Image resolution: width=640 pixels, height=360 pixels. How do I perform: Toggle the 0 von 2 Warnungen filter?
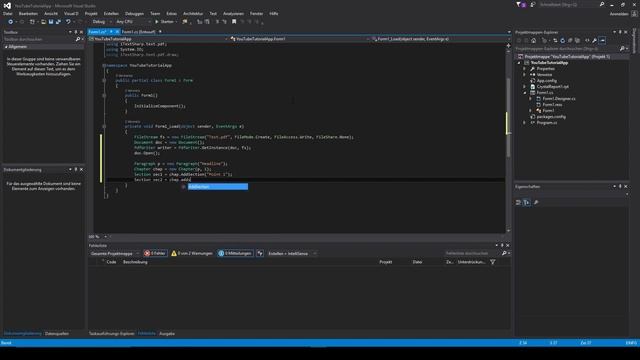coord(192,253)
